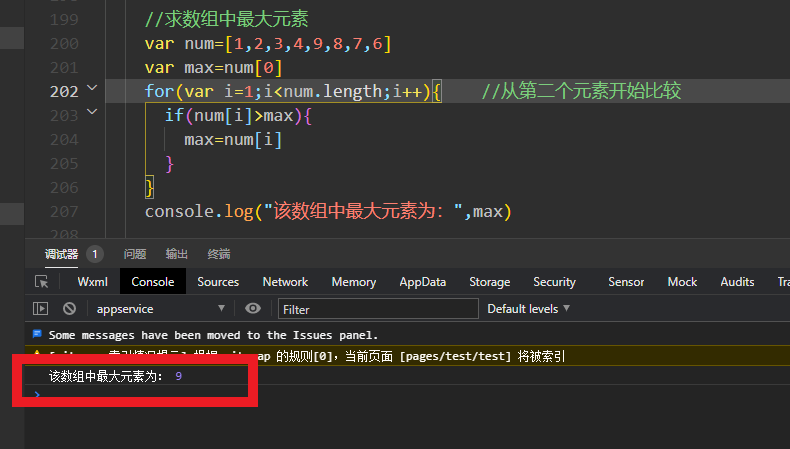Open the Default levels dropdown
The width and height of the screenshot is (790, 449).
click(x=529, y=308)
